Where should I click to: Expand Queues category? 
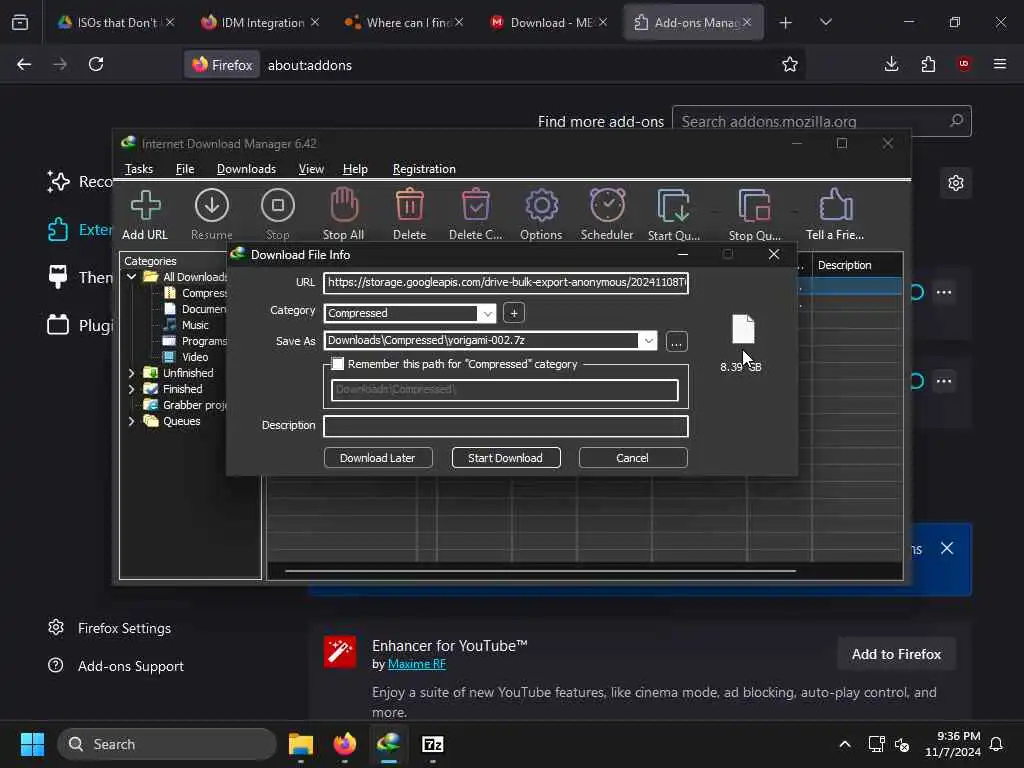click(x=131, y=421)
